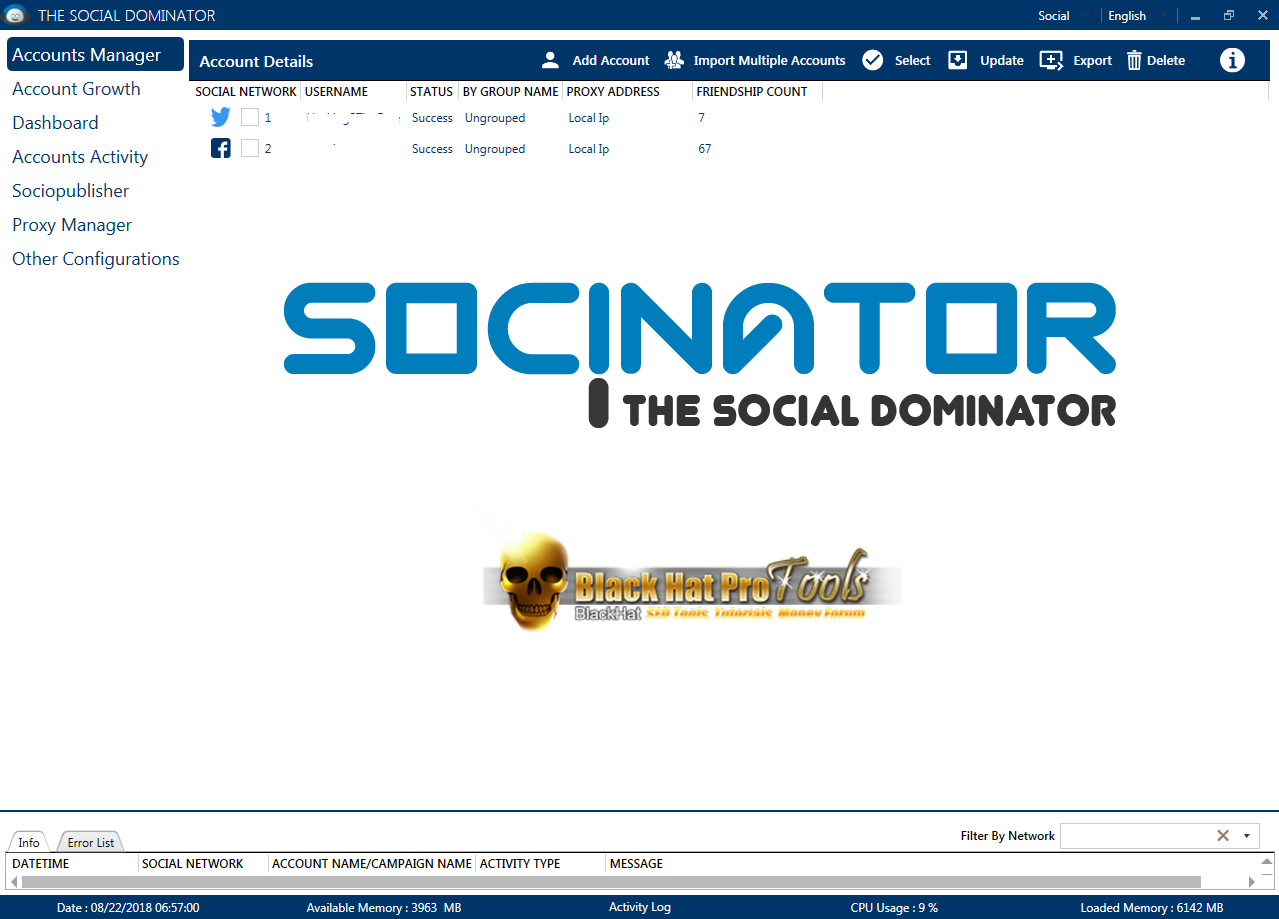Click Import Multiple Accounts label
The image size is (1279, 919).
[x=770, y=60]
